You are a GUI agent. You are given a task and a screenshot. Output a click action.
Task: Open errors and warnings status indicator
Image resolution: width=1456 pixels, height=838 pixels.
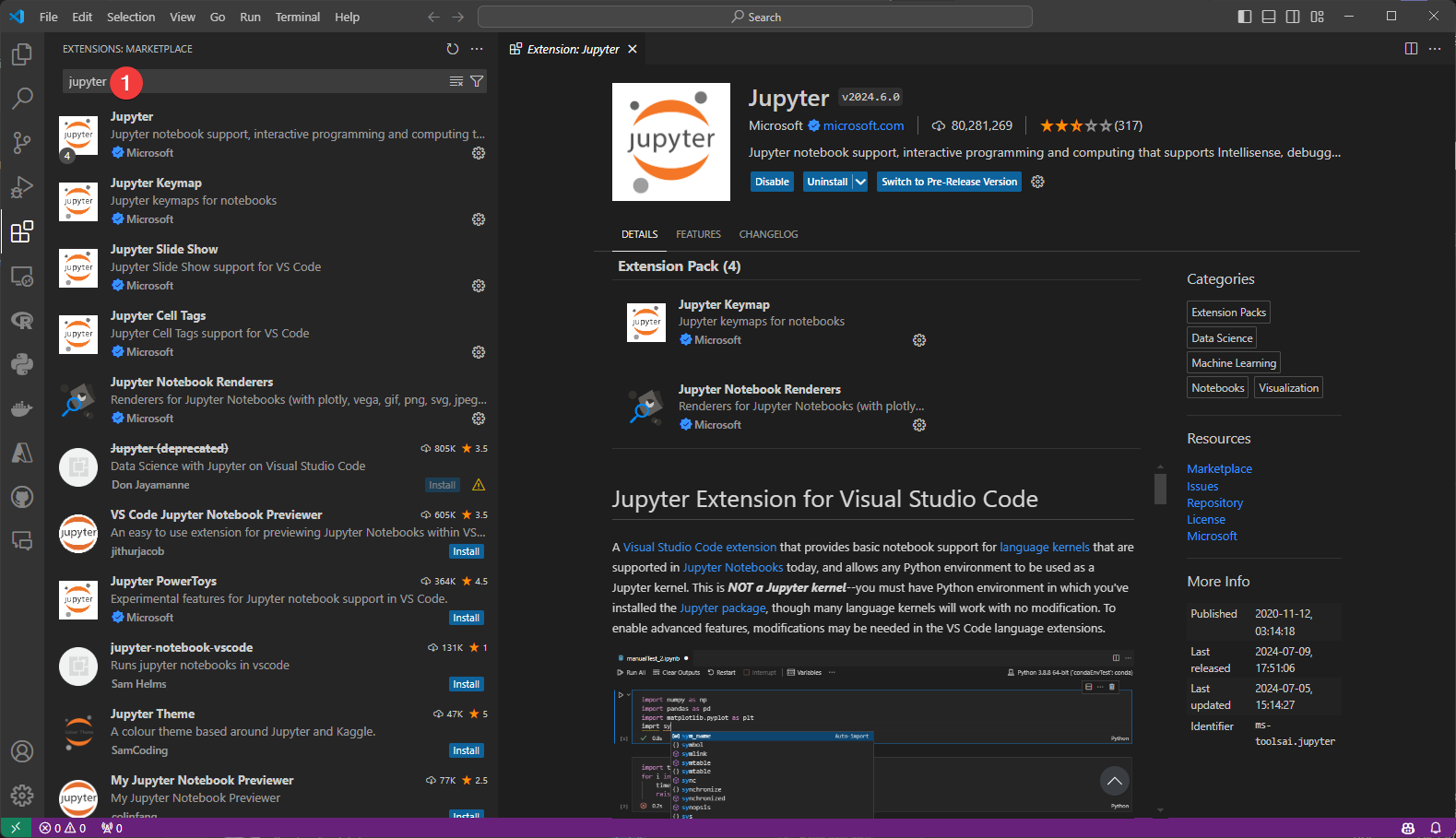click(63, 828)
